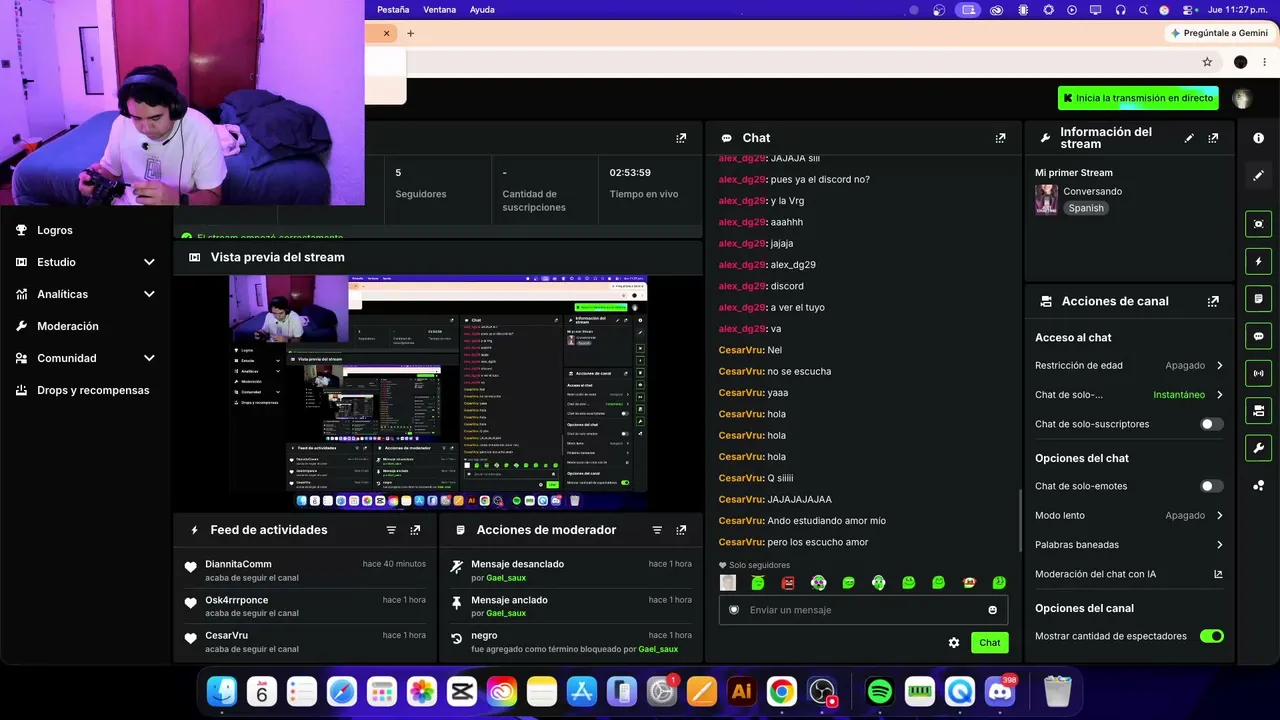Open the chat identity badge icon

point(733,610)
